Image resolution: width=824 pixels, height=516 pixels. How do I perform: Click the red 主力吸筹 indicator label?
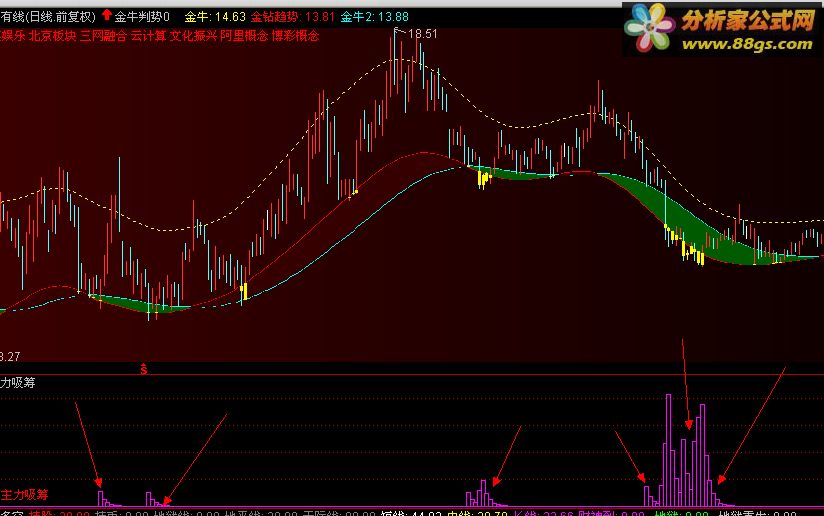(x=24, y=494)
